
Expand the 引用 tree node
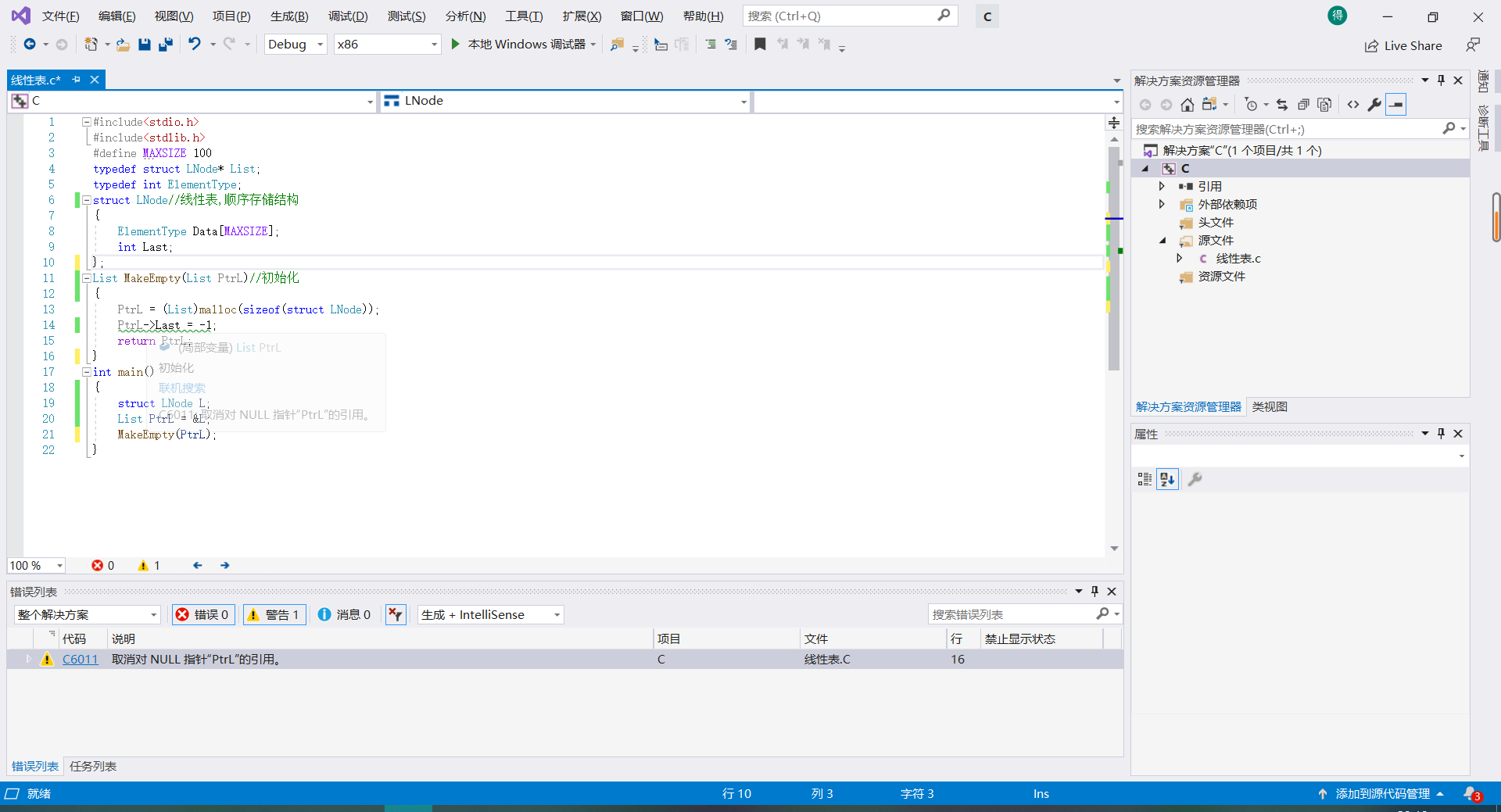tap(1162, 187)
